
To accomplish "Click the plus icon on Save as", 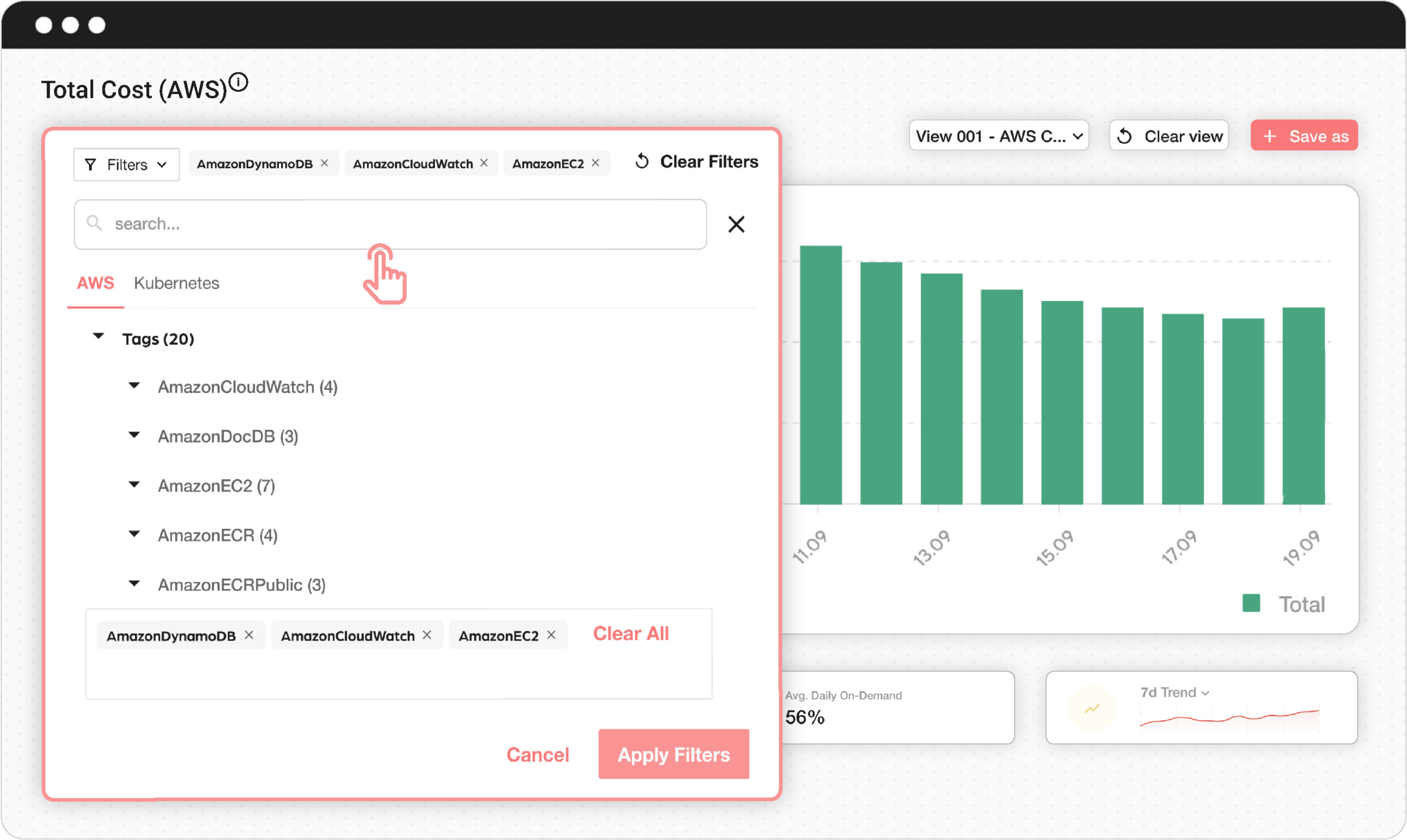I will pyautogui.click(x=1270, y=136).
